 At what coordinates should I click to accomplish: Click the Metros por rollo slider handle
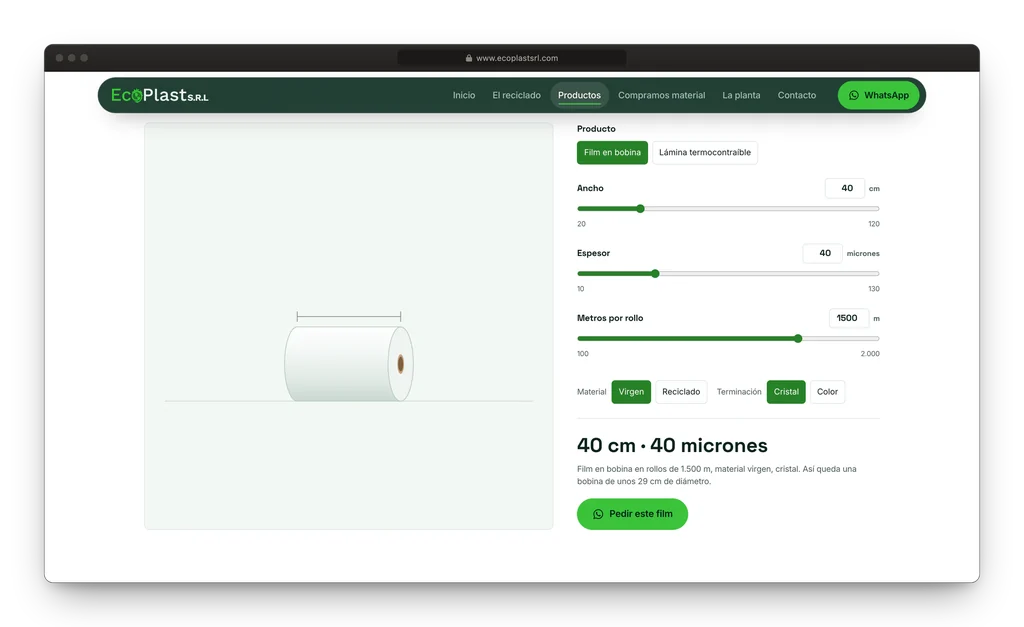click(798, 339)
